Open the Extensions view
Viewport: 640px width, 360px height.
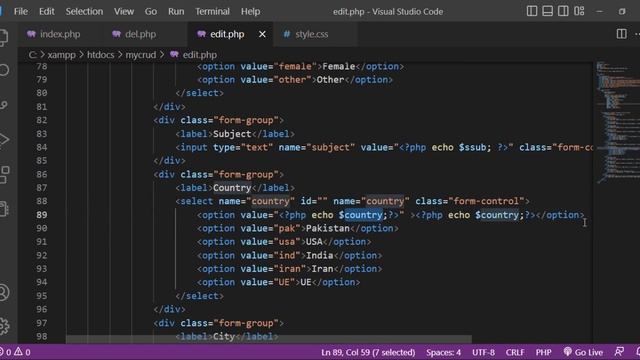pyautogui.click(x=4, y=174)
